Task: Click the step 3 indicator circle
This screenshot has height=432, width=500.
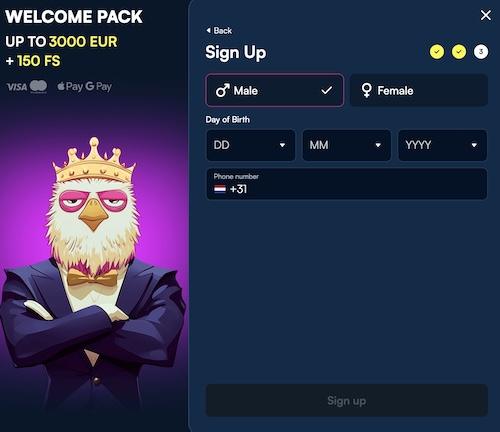Action: click(481, 52)
